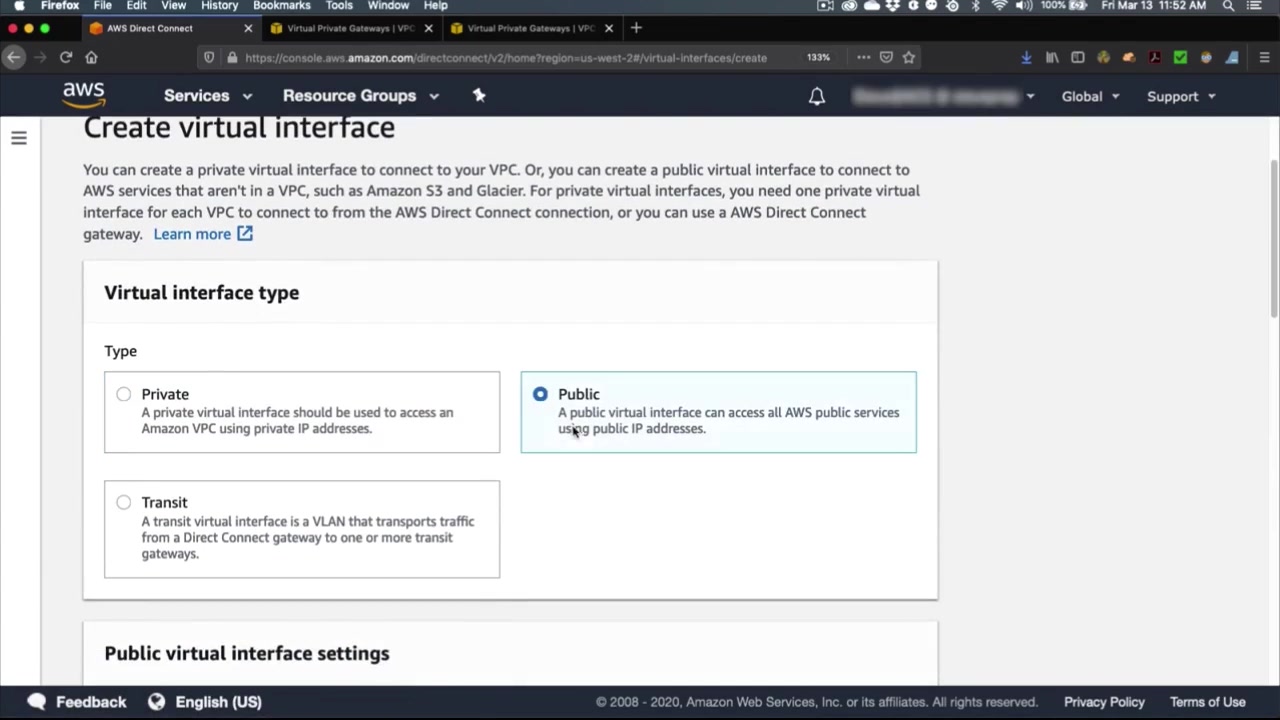Close the second Virtual Private Gateways tab
The image size is (1280, 720).
pos(608,28)
